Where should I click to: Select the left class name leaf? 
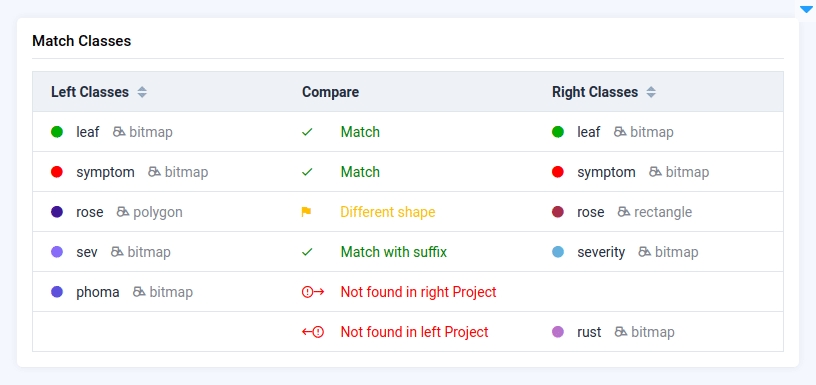(x=87, y=132)
